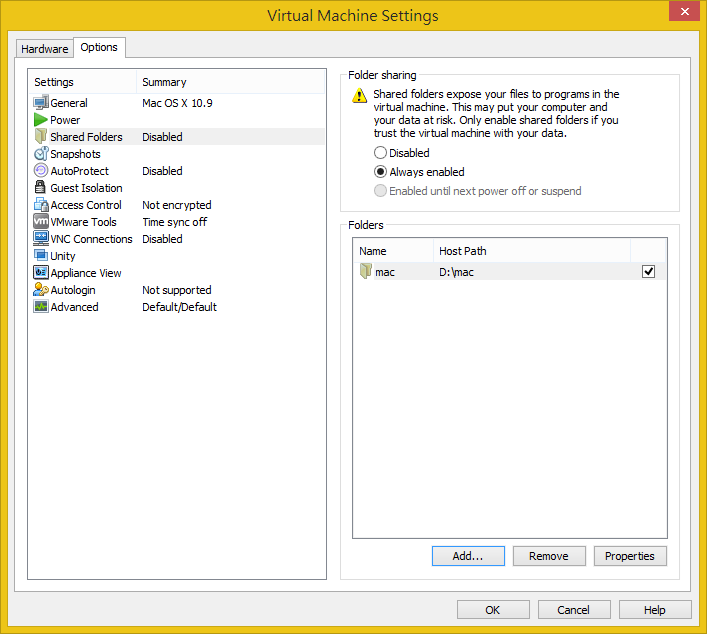Select the Appliance View label
Image resolution: width=707 pixels, height=634 pixels.
(86, 273)
